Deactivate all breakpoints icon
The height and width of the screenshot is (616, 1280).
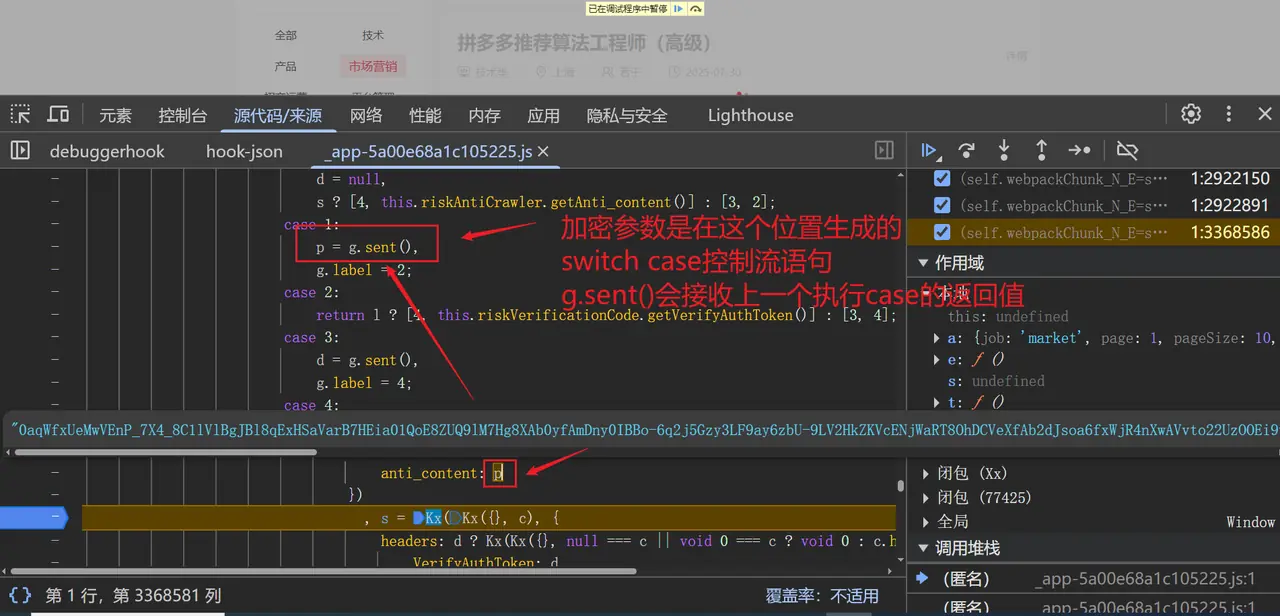(1127, 150)
